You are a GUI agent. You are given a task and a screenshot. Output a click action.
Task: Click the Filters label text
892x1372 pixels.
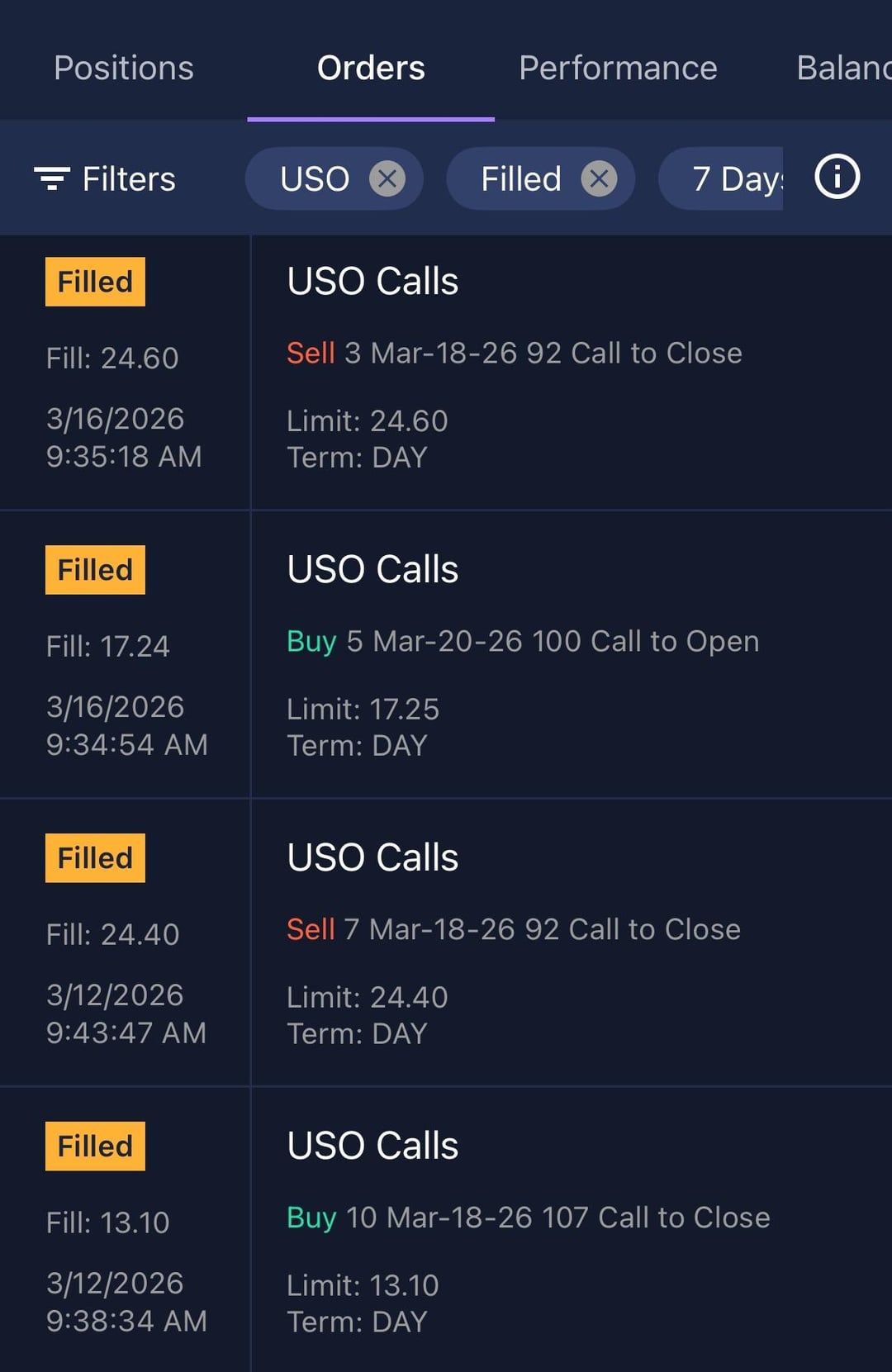click(129, 179)
